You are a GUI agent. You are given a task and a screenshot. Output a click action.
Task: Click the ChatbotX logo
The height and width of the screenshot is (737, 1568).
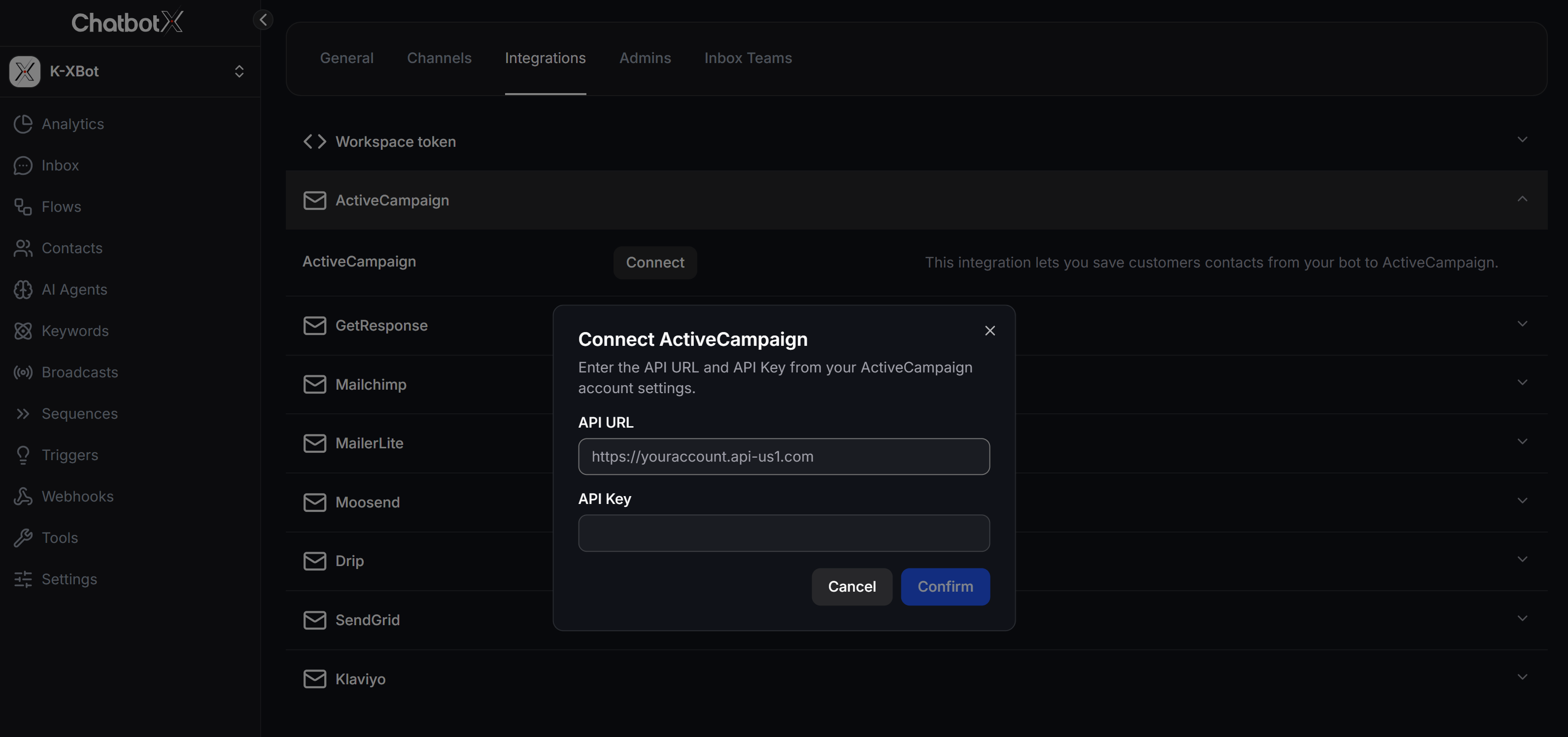(127, 22)
